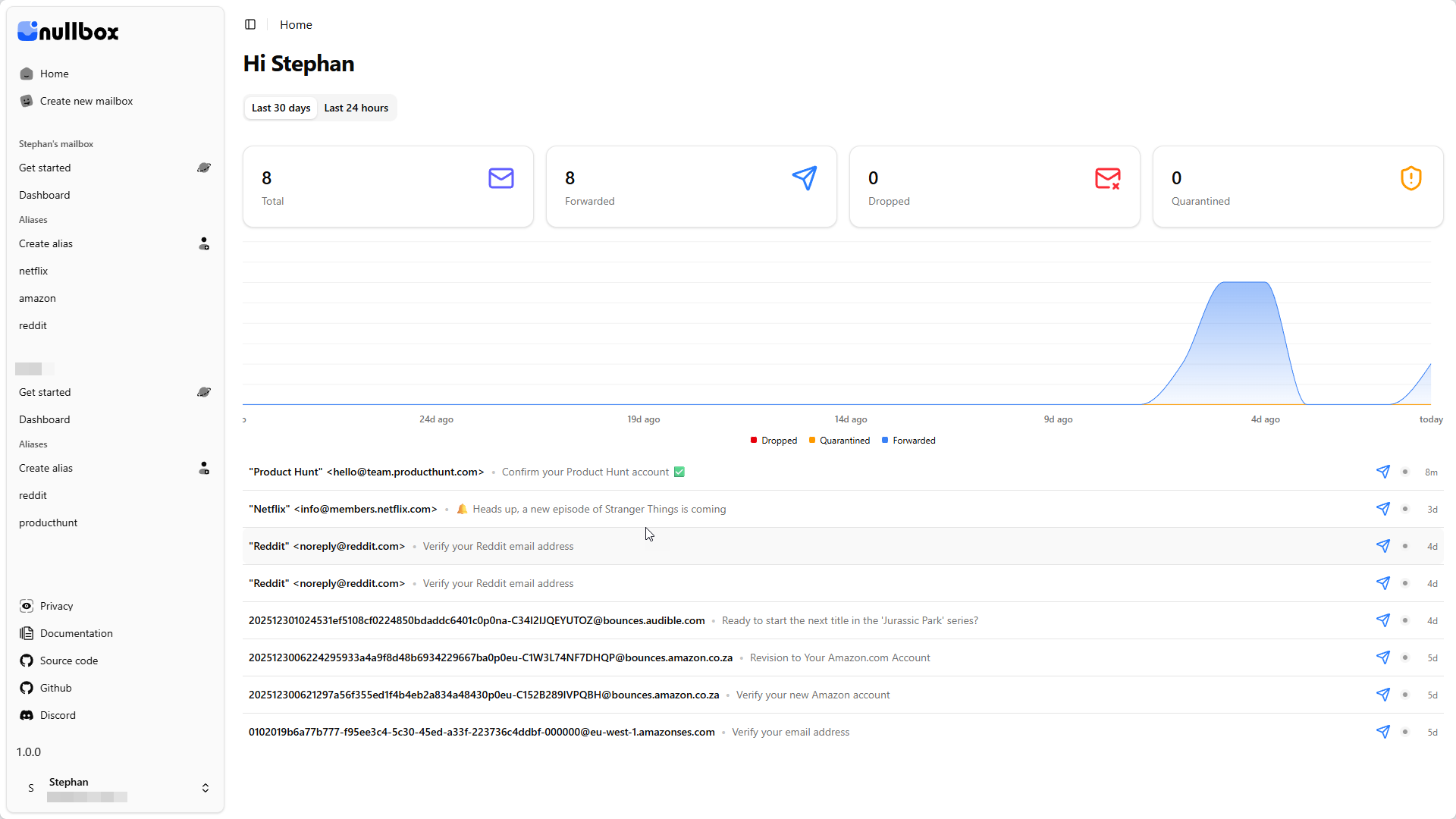The width and height of the screenshot is (1456, 819).
Task: Click the nullbox logo
Action: click(x=67, y=31)
